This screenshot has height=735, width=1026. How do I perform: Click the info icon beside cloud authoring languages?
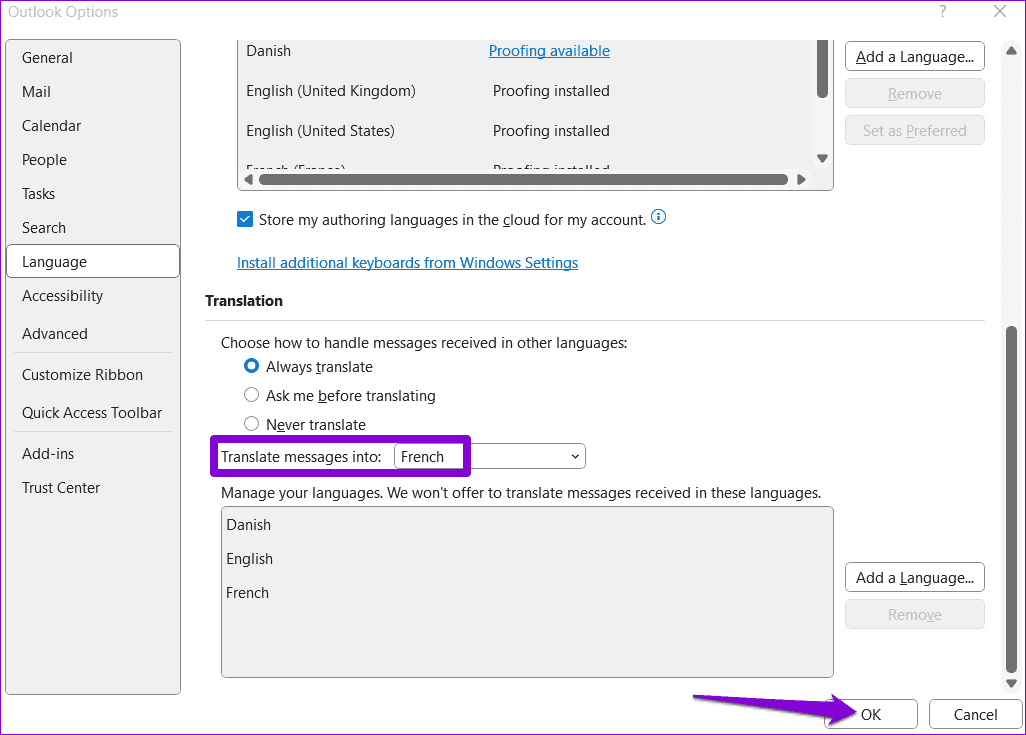(x=658, y=217)
